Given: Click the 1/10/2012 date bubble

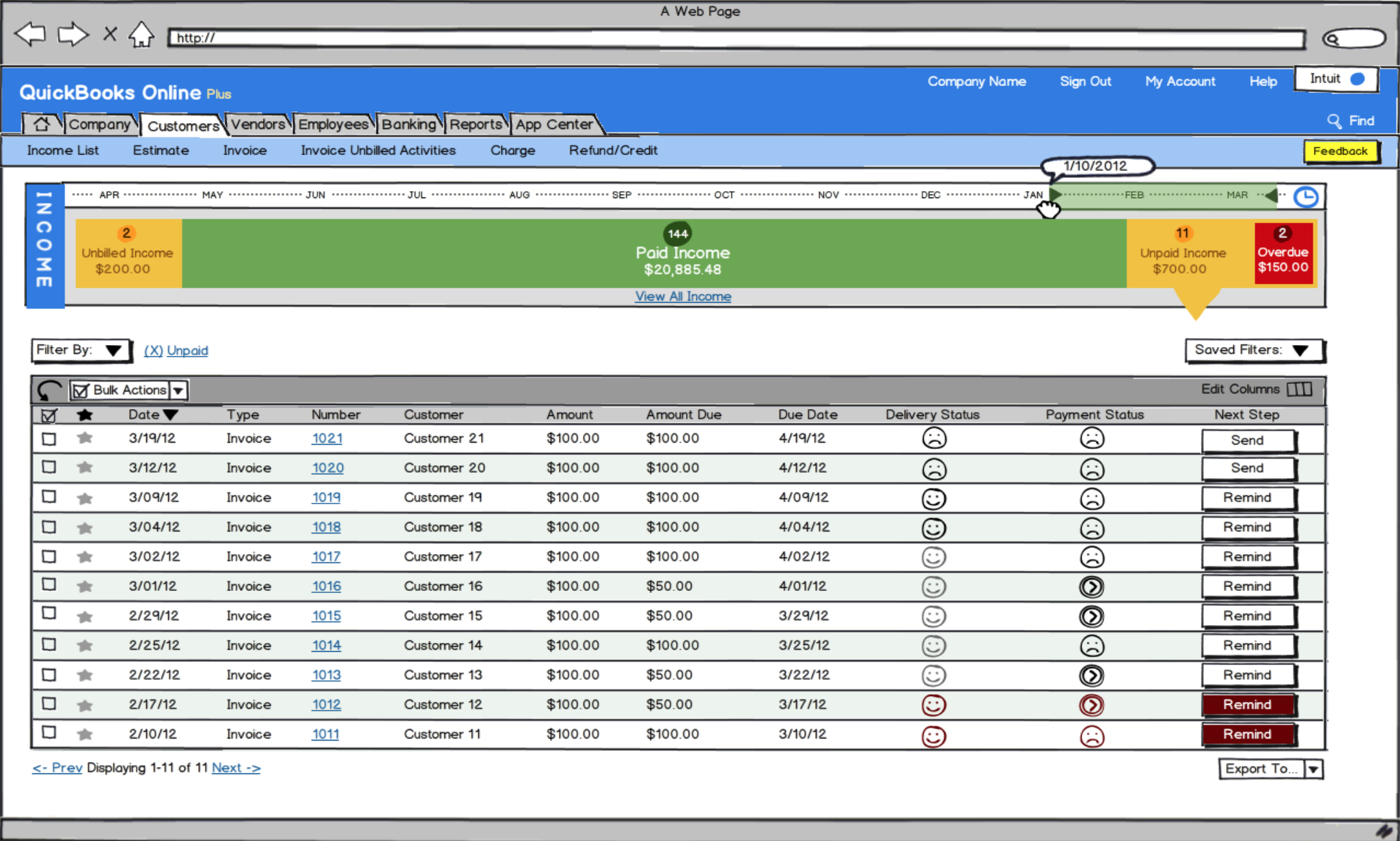Looking at the screenshot, I should click(1097, 165).
